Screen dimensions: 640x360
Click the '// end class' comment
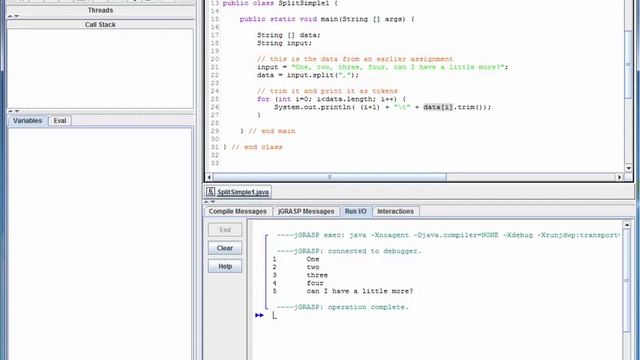point(257,147)
